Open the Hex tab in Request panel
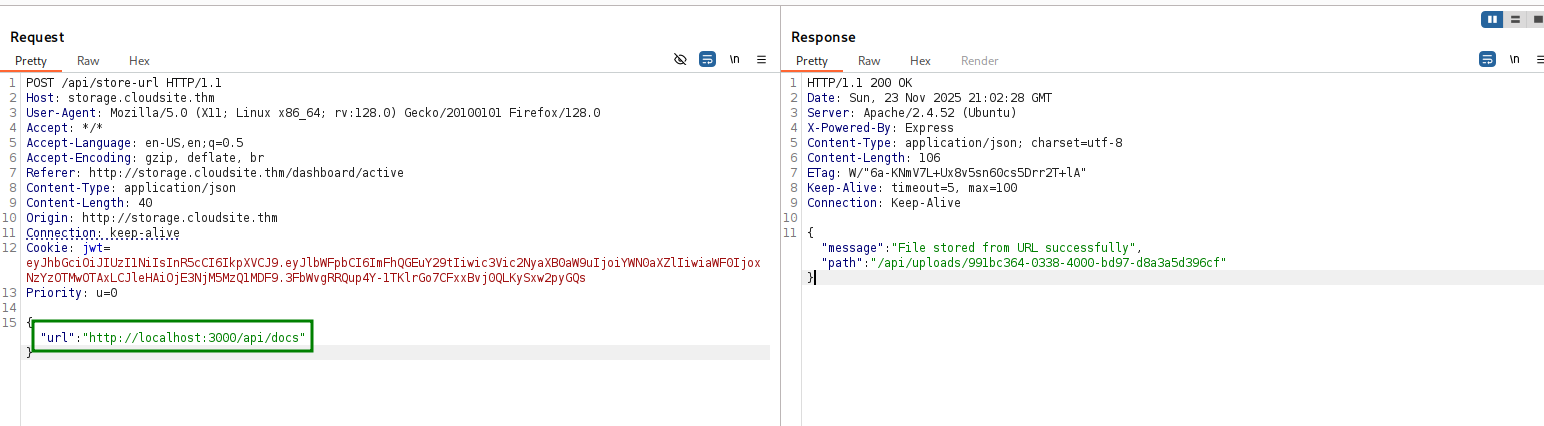The height and width of the screenshot is (426, 1544). (x=139, y=61)
